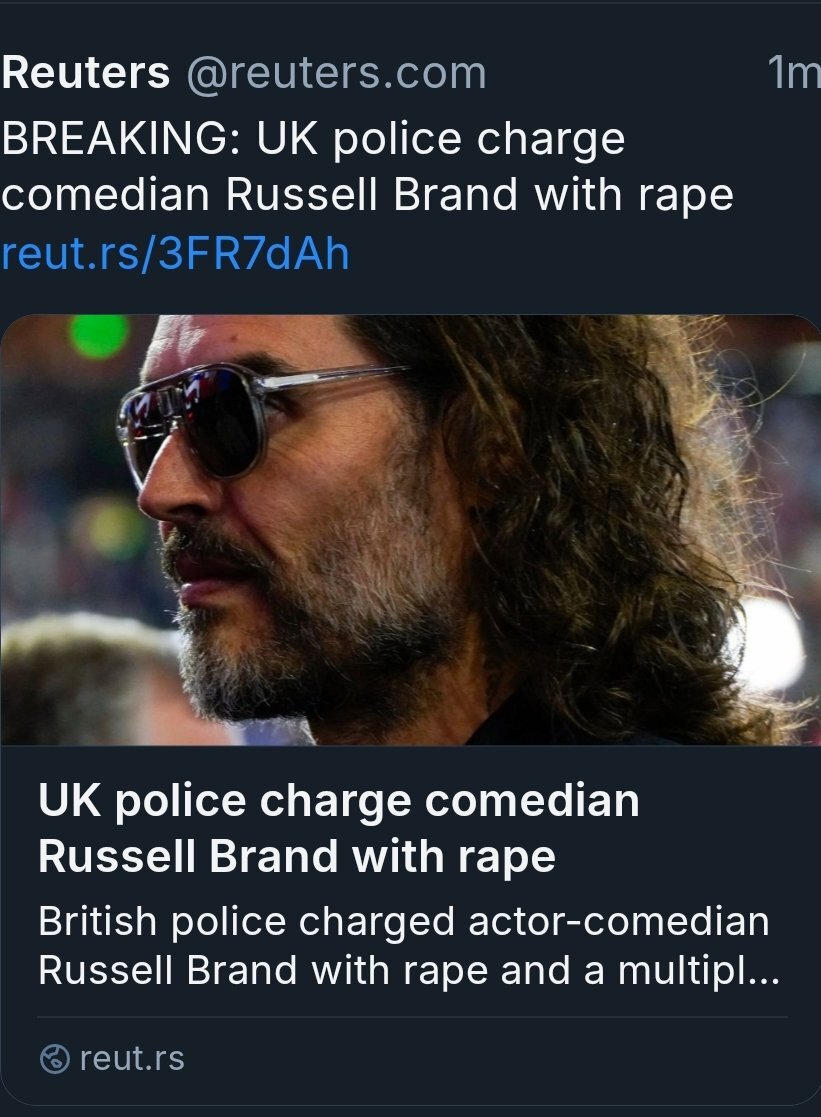Open the reut.rs/3FR7dAh short link
821x1117 pixels.
click(x=175, y=254)
